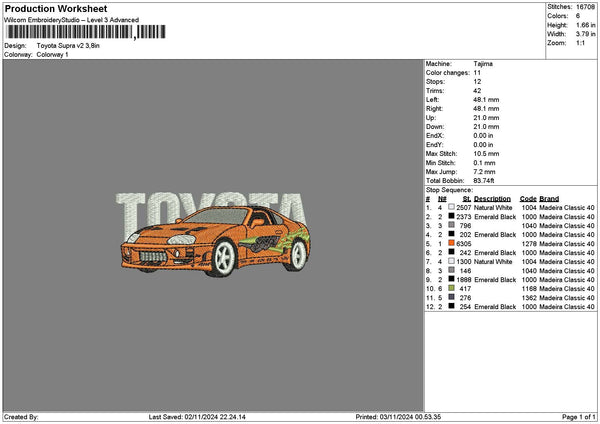The width and height of the screenshot is (600, 424).
Task: Click the 'Color changes:' value 11
Action: [x=477, y=73]
